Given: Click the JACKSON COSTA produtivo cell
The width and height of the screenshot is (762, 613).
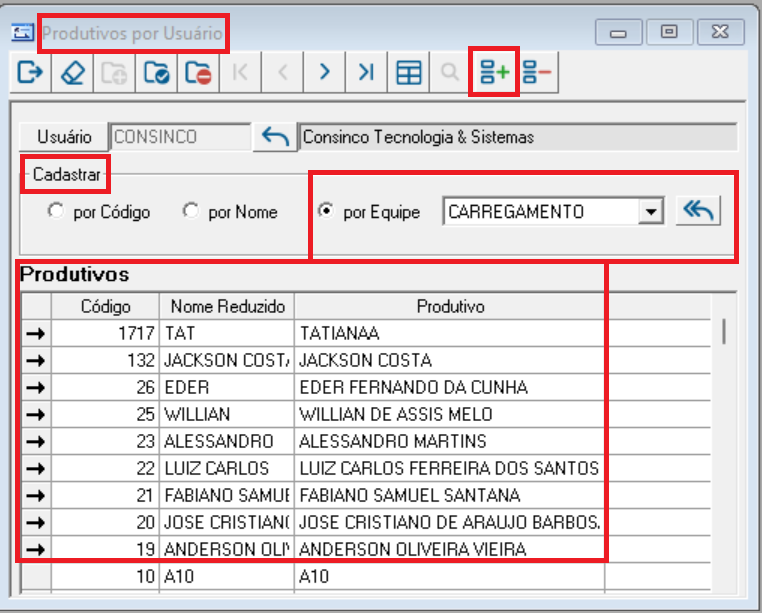Looking at the screenshot, I should [450, 360].
